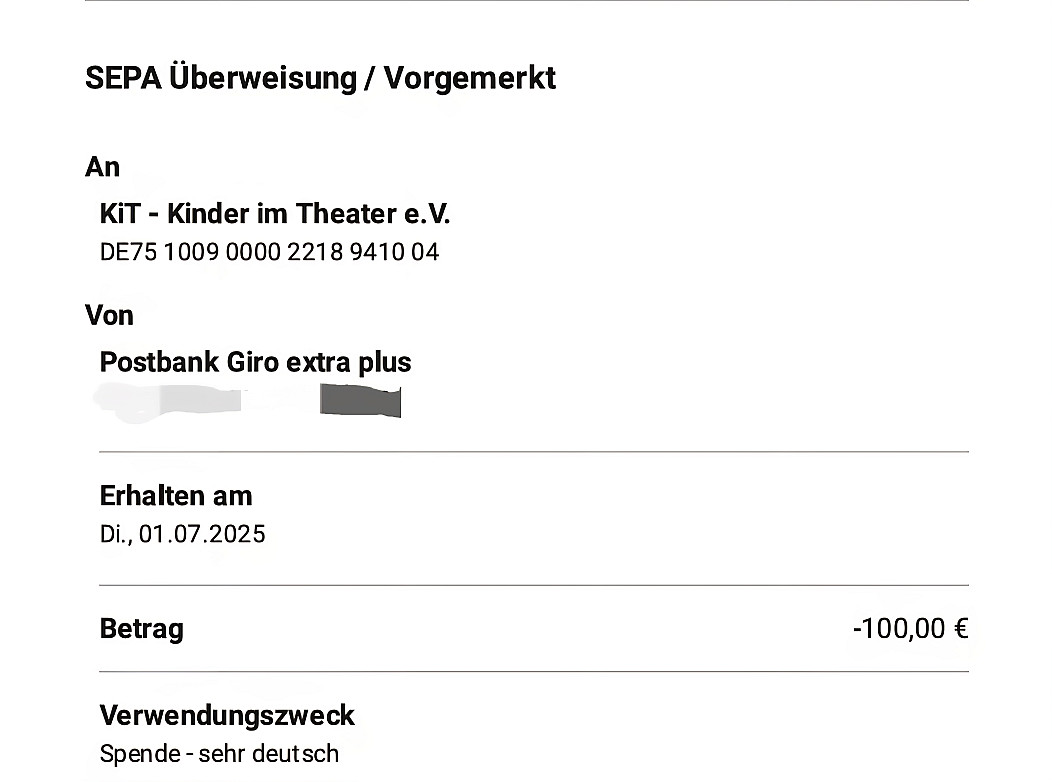Click the divider line below the Betrag row
The image size is (1052, 782).
[533, 671]
